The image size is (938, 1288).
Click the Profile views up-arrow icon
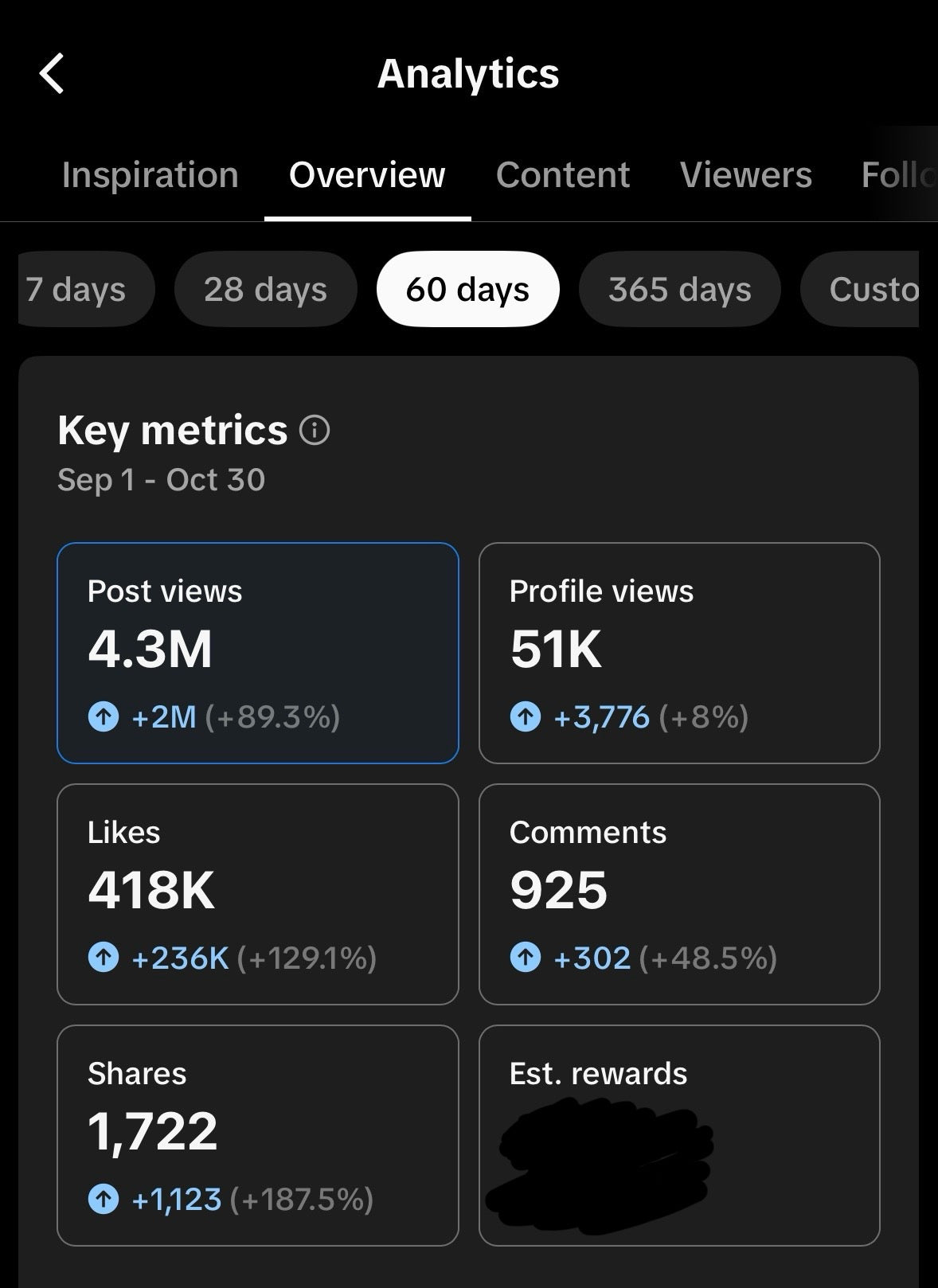click(525, 717)
